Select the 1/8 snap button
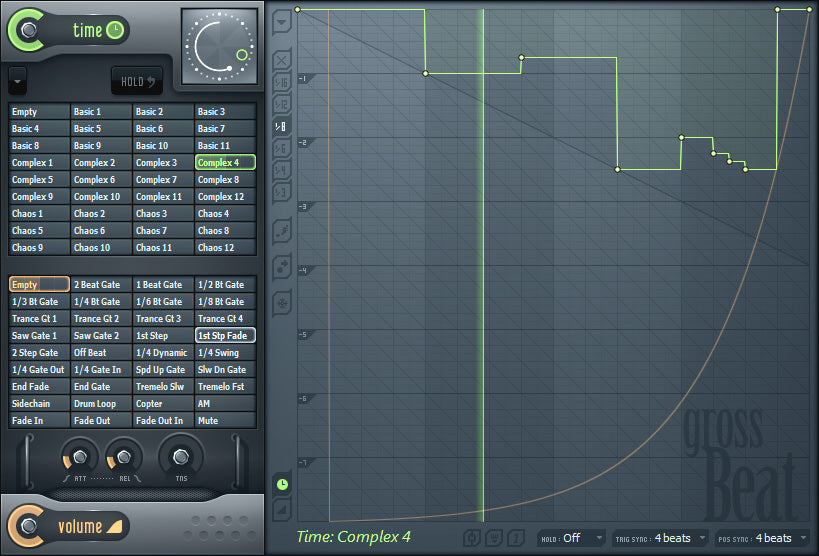This screenshot has height=556, width=819. (282, 126)
